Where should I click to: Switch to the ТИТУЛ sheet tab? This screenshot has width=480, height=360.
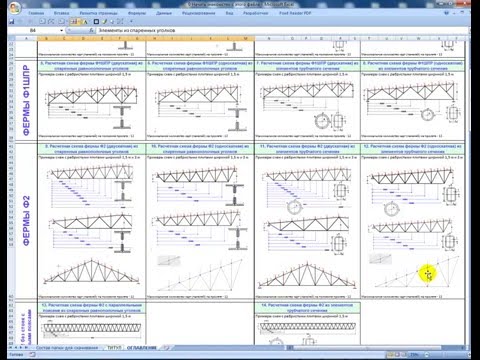pyautogui.click(x=114, y=348)
